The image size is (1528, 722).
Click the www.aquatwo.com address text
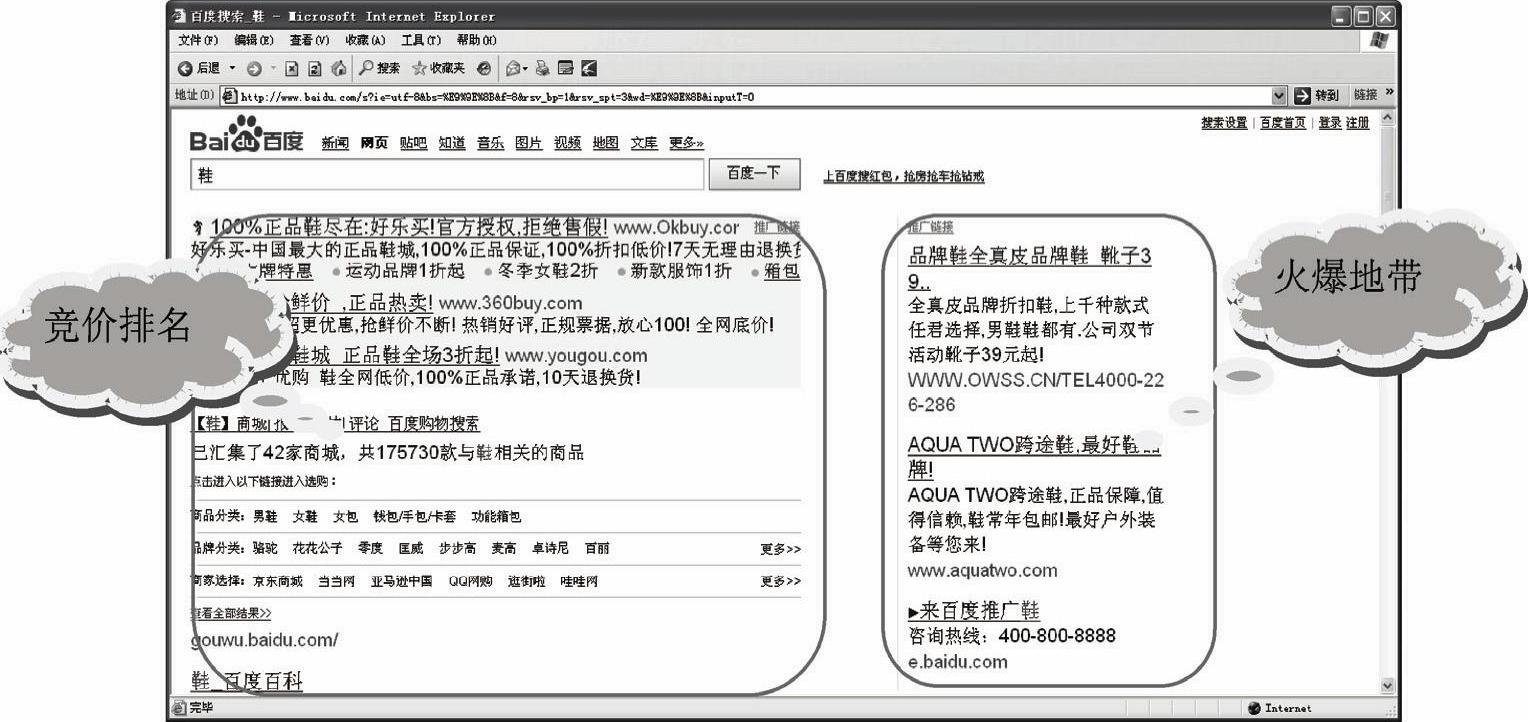(982, 571)
